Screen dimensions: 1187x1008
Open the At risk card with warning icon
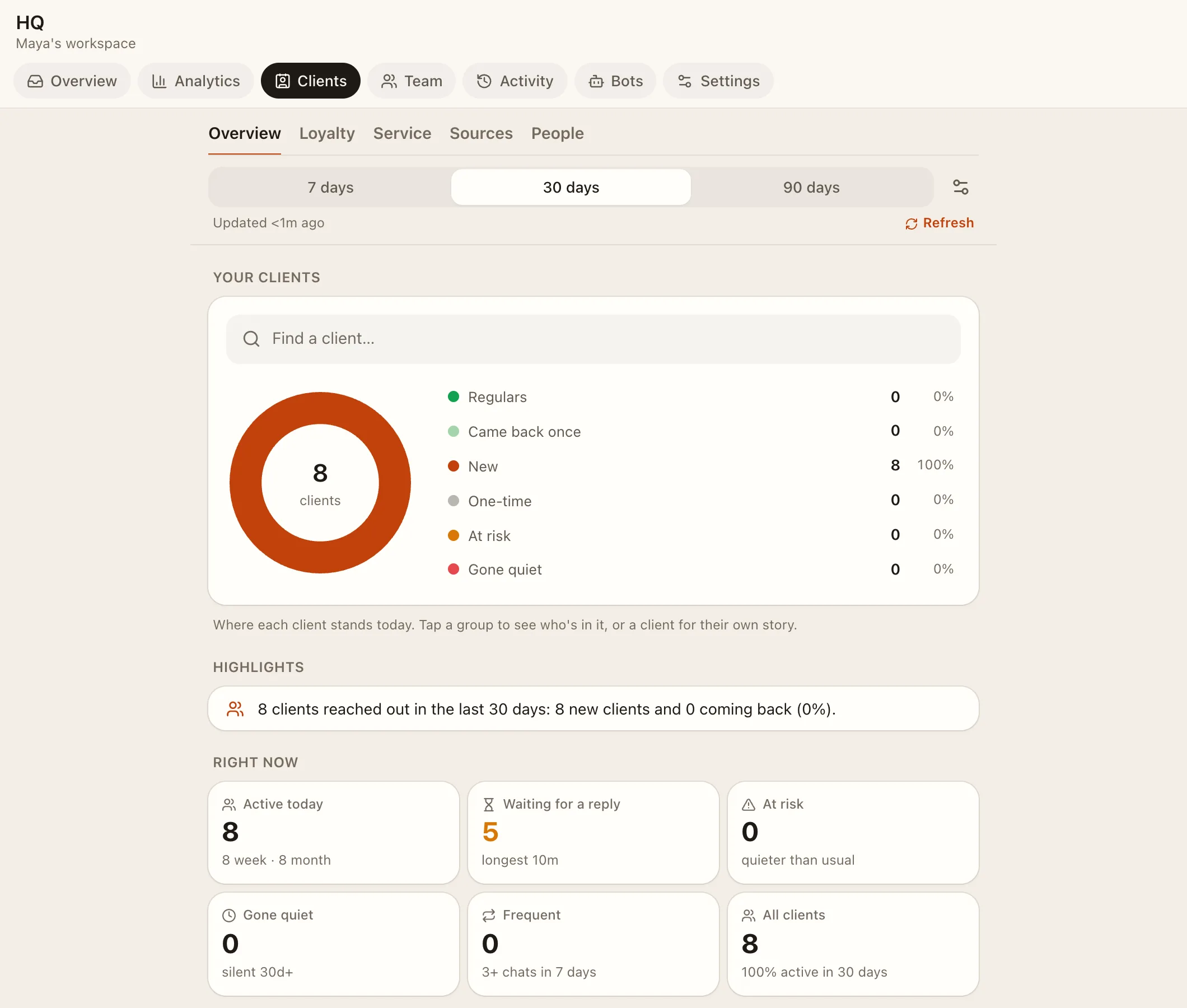point(853,833)
